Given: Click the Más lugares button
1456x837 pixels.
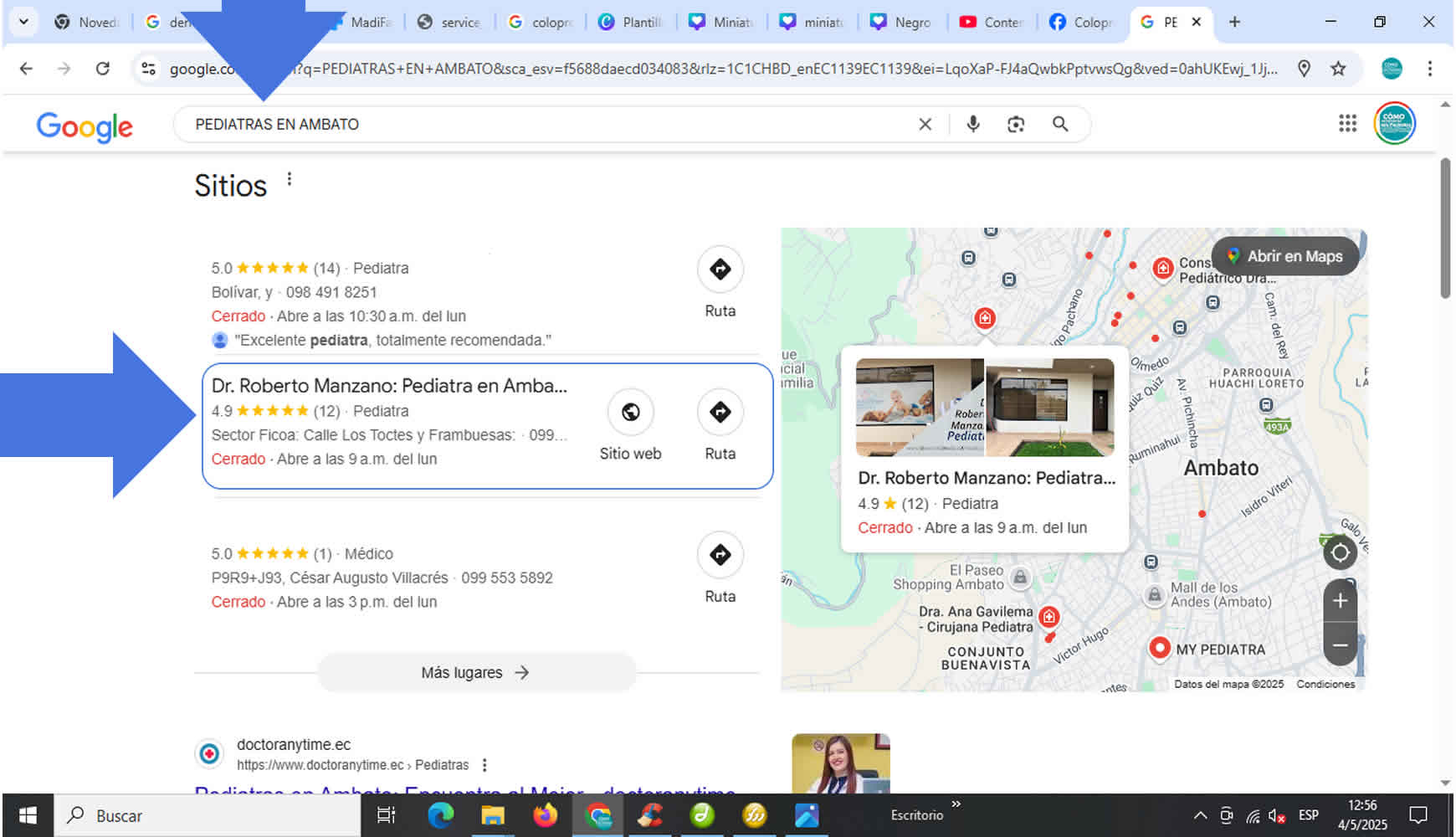Looking at the screenshot, I should 475,672.
